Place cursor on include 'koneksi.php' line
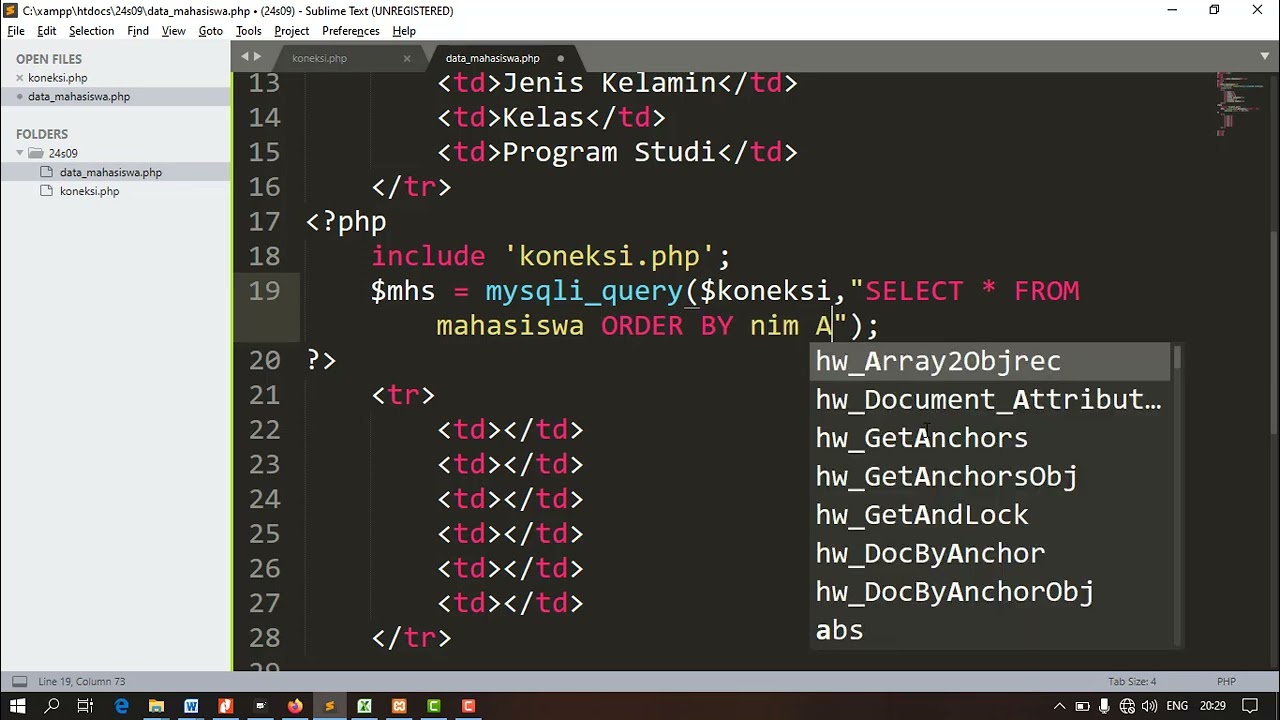 pos(550,256)
